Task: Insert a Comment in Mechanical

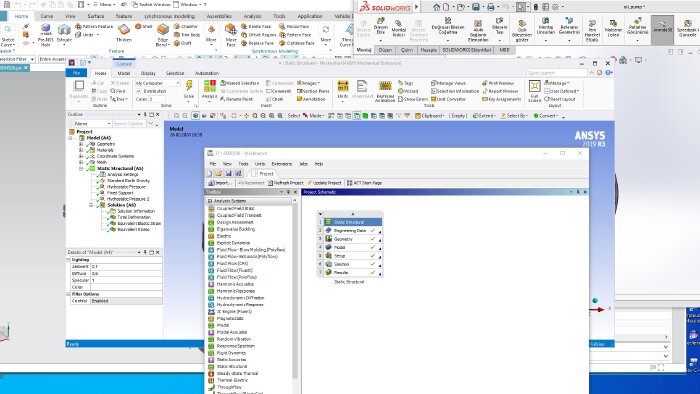Action: tap(279, 91)
